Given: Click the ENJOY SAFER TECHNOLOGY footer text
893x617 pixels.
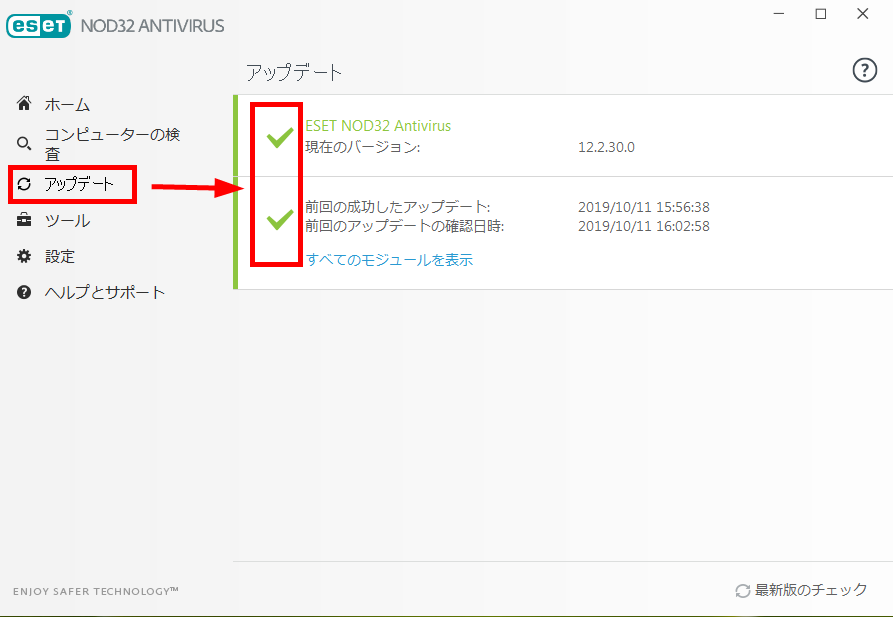Looking at the screenshot, I should coord(96,591).
